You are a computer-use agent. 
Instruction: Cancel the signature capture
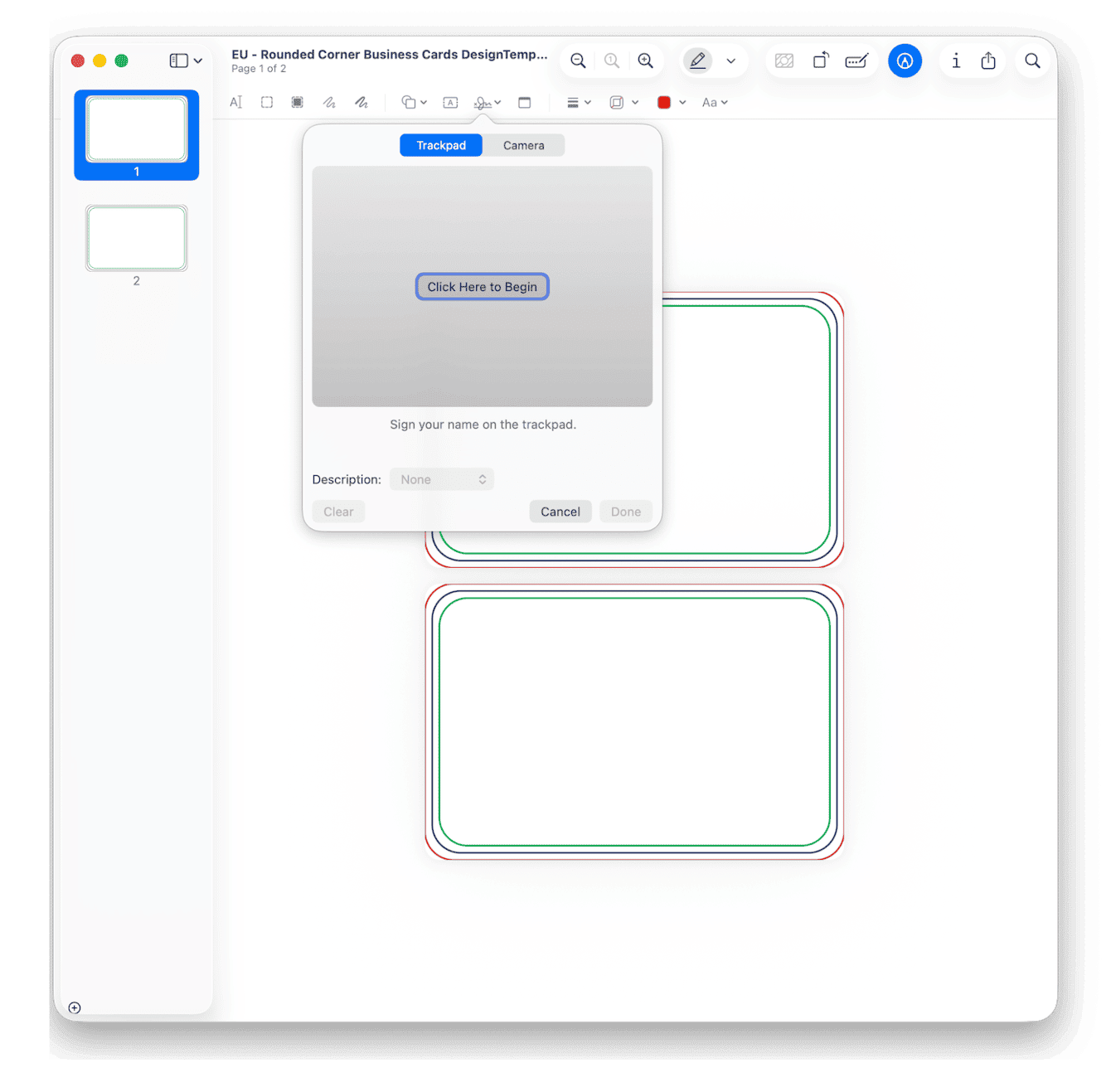click(x=560, y=512)
